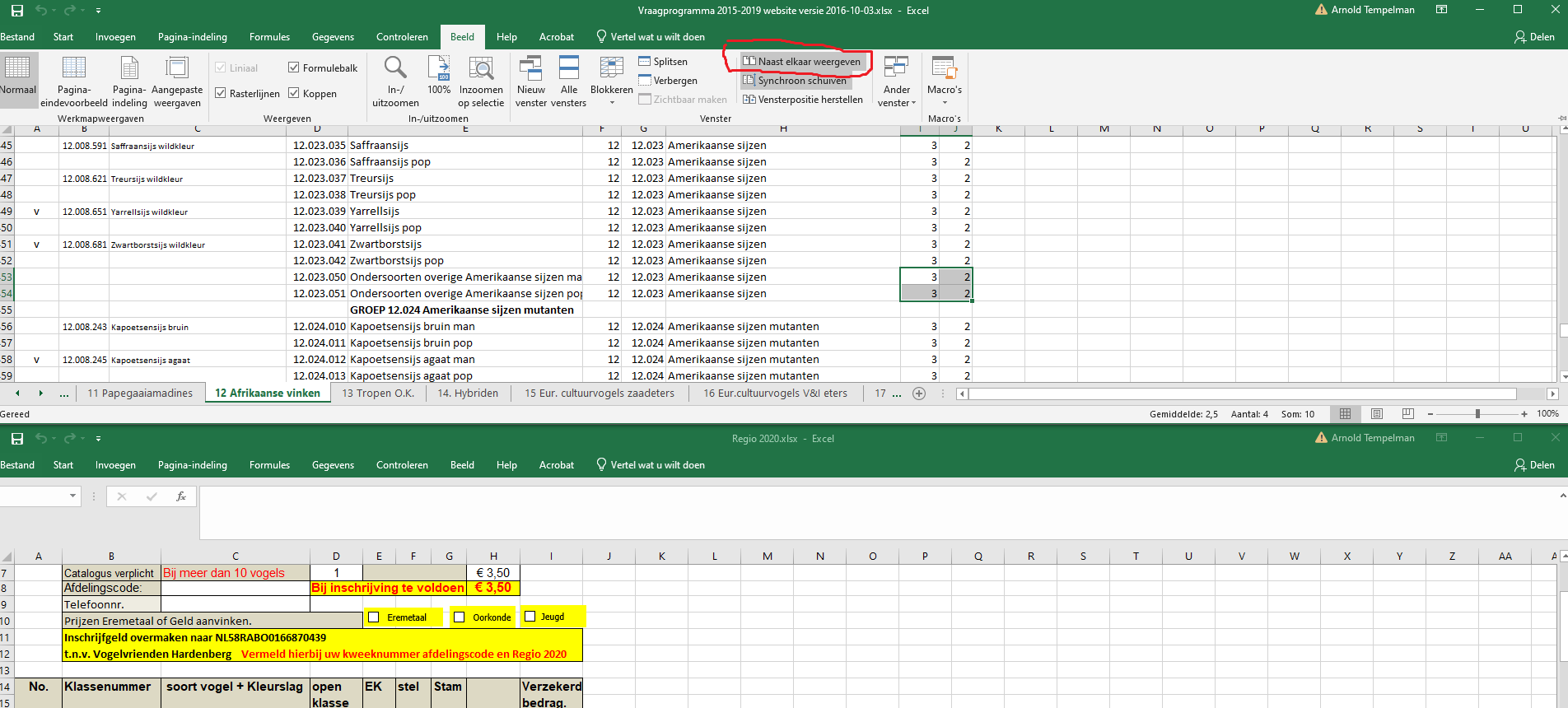Tick the Oorkonde checkbox
This screenshot has width=1568, height=708.
460,617
